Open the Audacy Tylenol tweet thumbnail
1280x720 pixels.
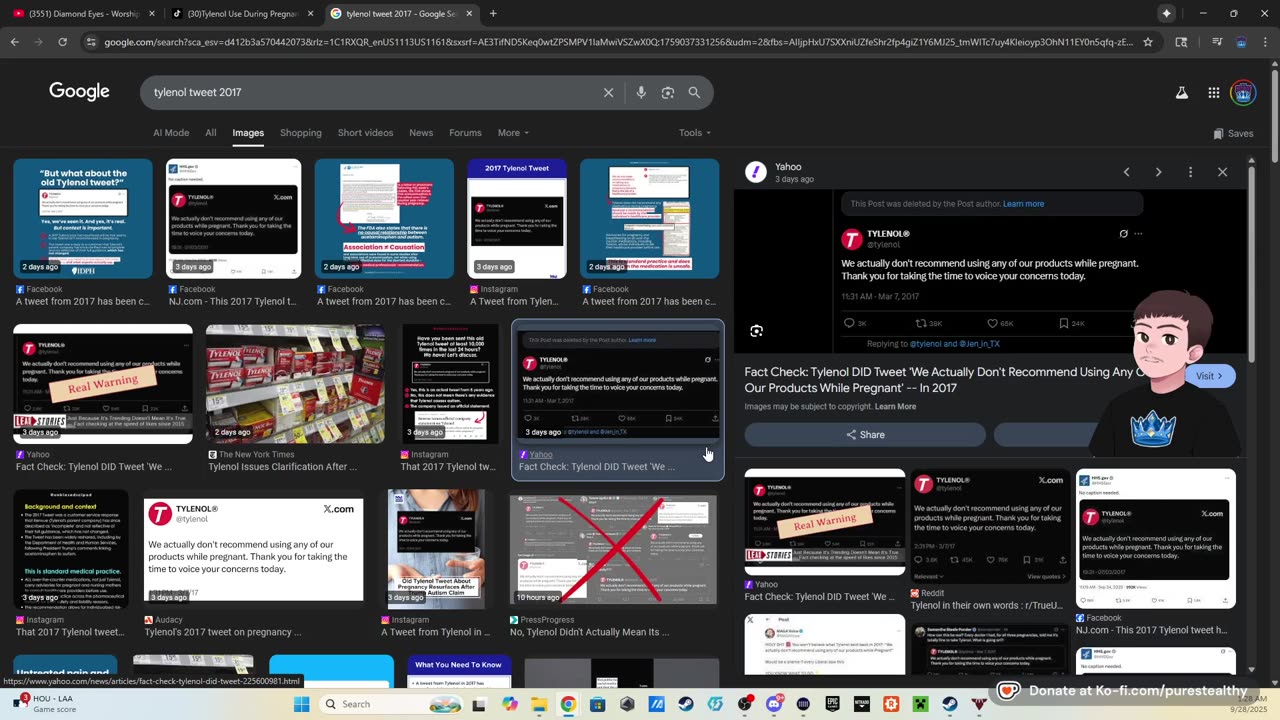253,549
